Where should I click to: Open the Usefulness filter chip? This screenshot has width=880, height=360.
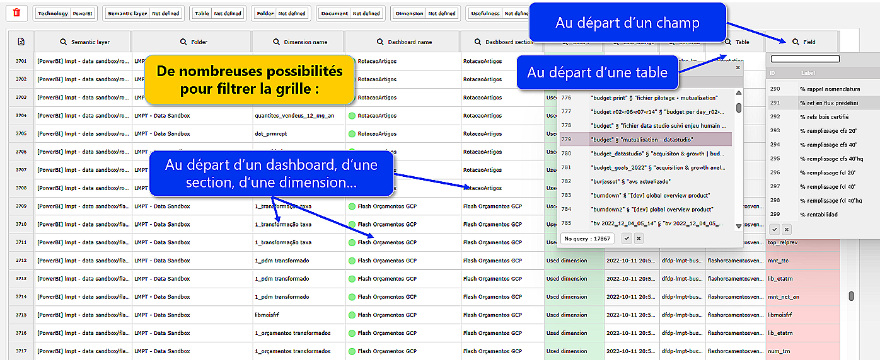click(x=497, y=13)
